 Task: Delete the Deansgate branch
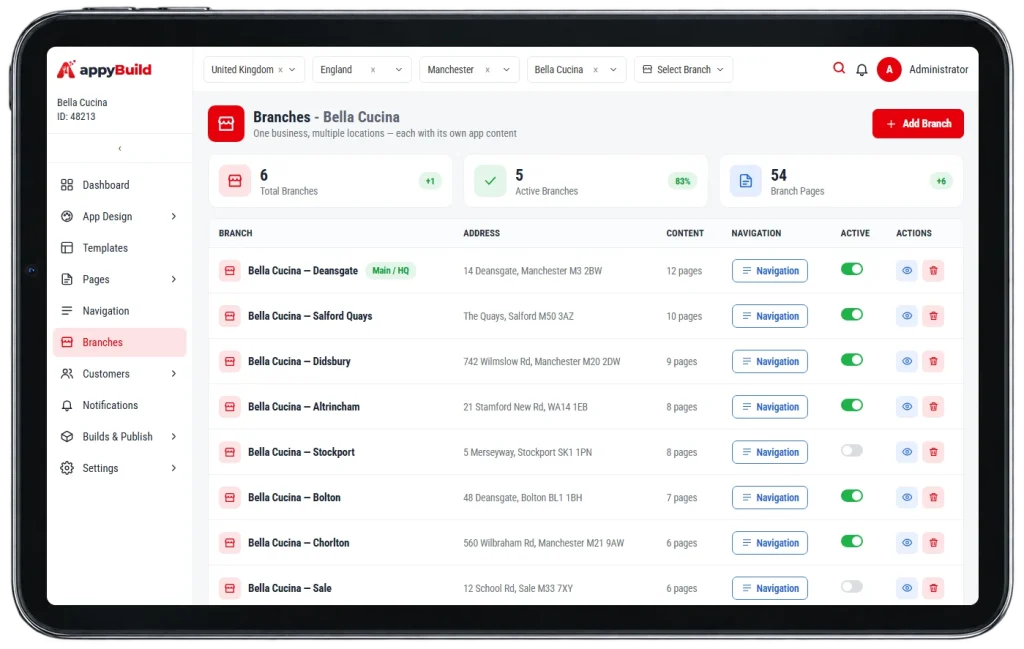point(933,270)
